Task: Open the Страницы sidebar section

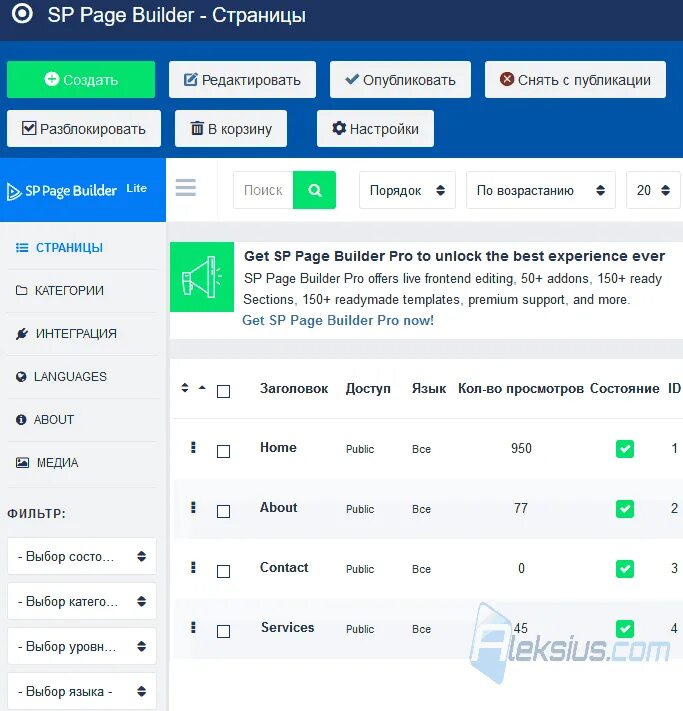Action: click(x=59, y=248)
